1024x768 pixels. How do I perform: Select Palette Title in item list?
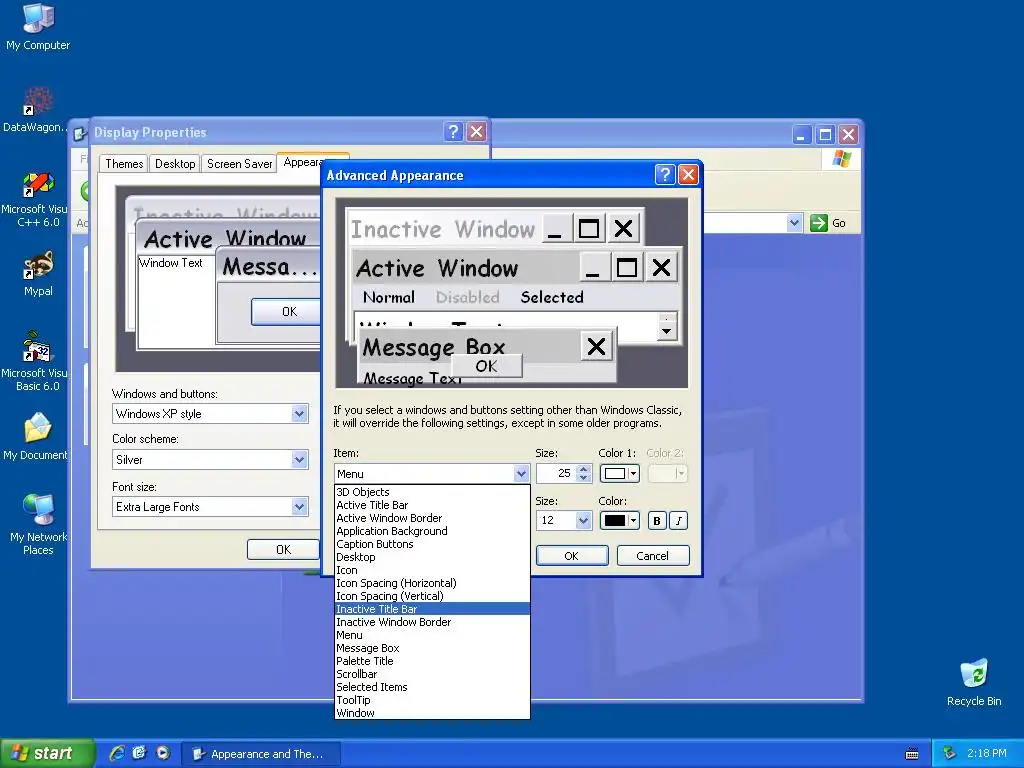432,661
